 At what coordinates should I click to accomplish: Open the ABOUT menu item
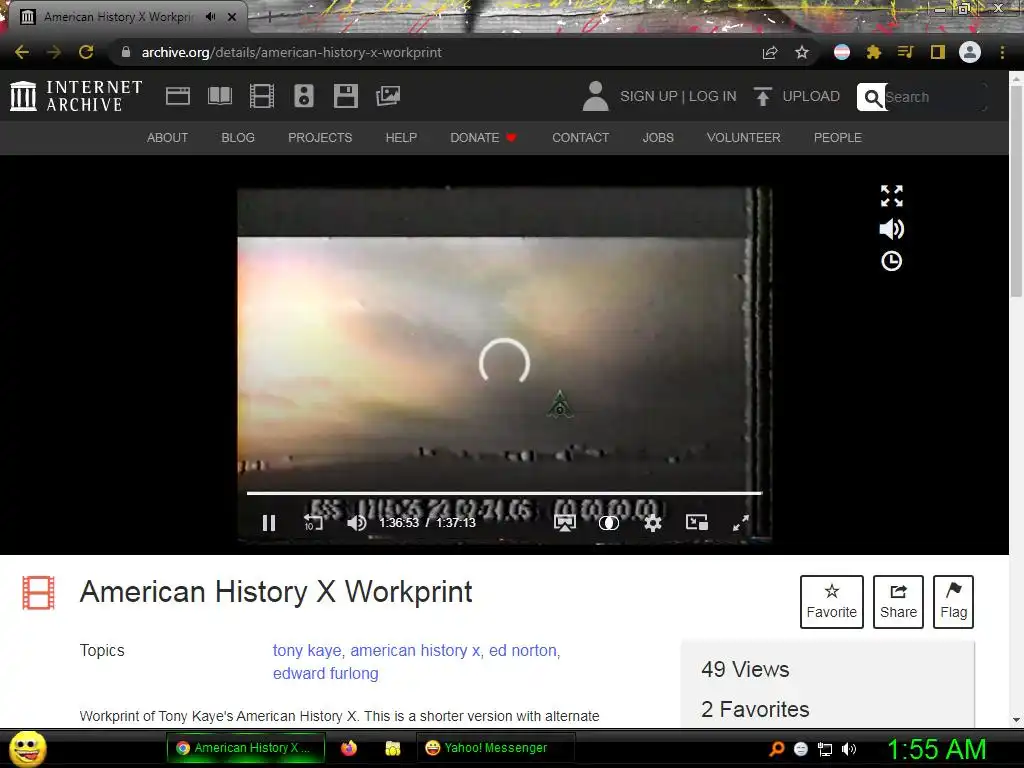(167, 138)
